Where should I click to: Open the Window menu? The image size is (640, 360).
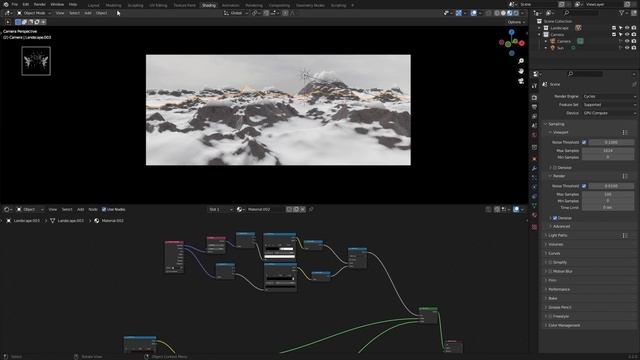click(x=57, y=4)
